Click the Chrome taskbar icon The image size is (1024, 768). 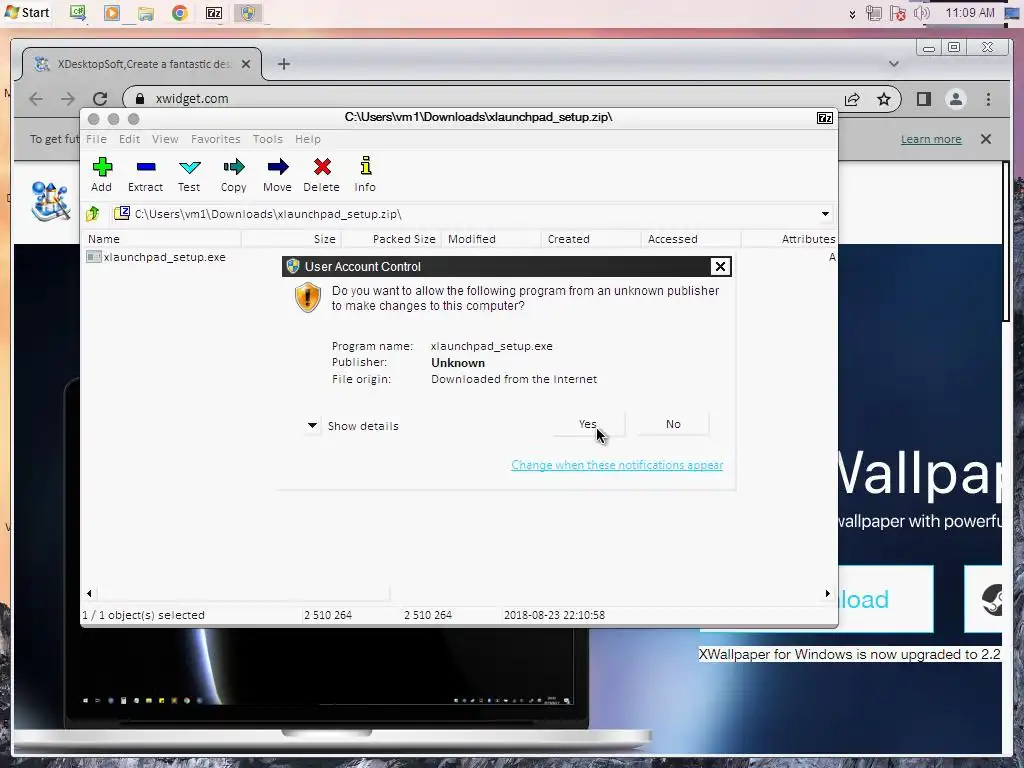(180, 12)
